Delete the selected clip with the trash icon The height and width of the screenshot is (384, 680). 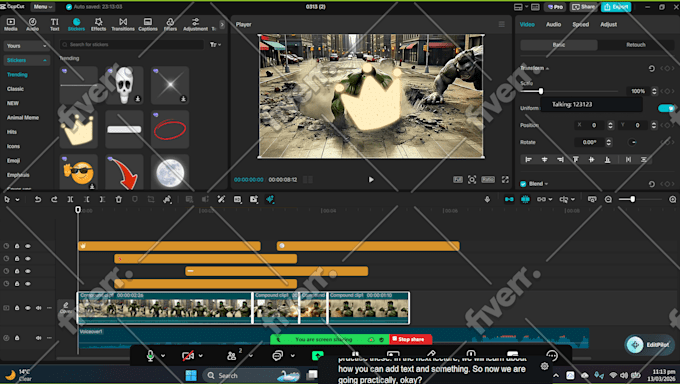tap(118, 200)
